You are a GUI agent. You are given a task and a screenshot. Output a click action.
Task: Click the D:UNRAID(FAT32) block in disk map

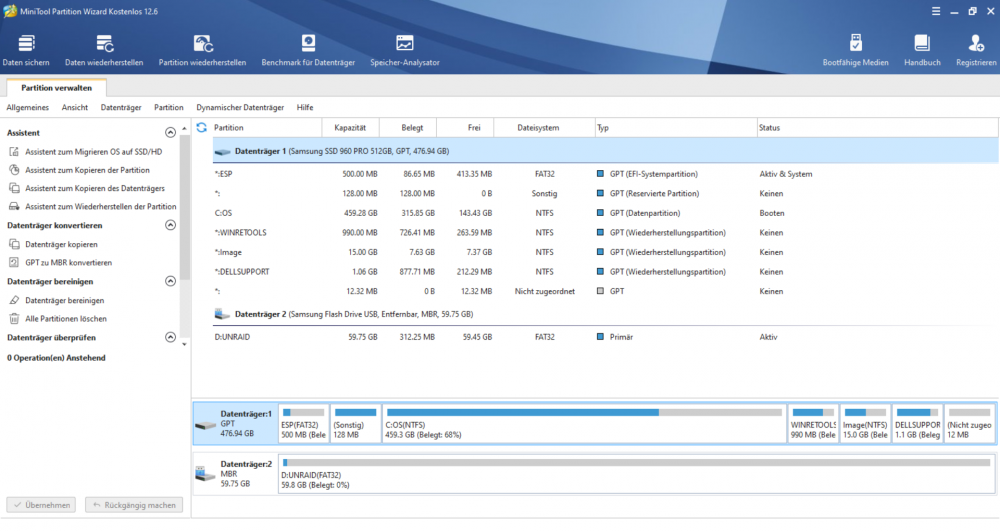coord(636,474)
